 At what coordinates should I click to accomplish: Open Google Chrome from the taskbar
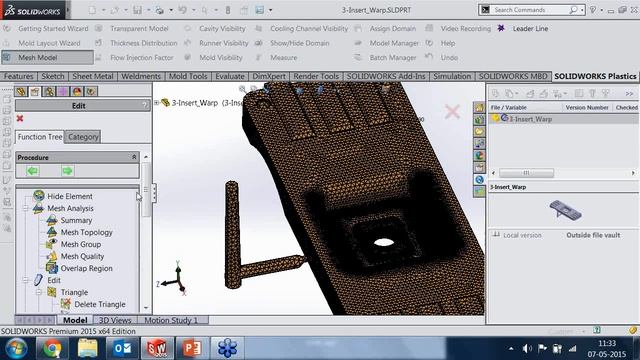[52, 348]
